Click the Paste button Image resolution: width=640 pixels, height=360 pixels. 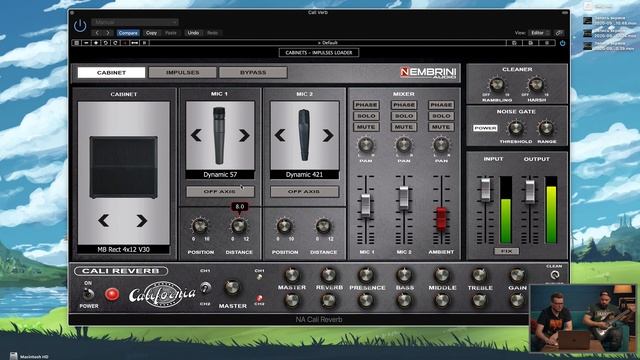(x=171, y=33)
